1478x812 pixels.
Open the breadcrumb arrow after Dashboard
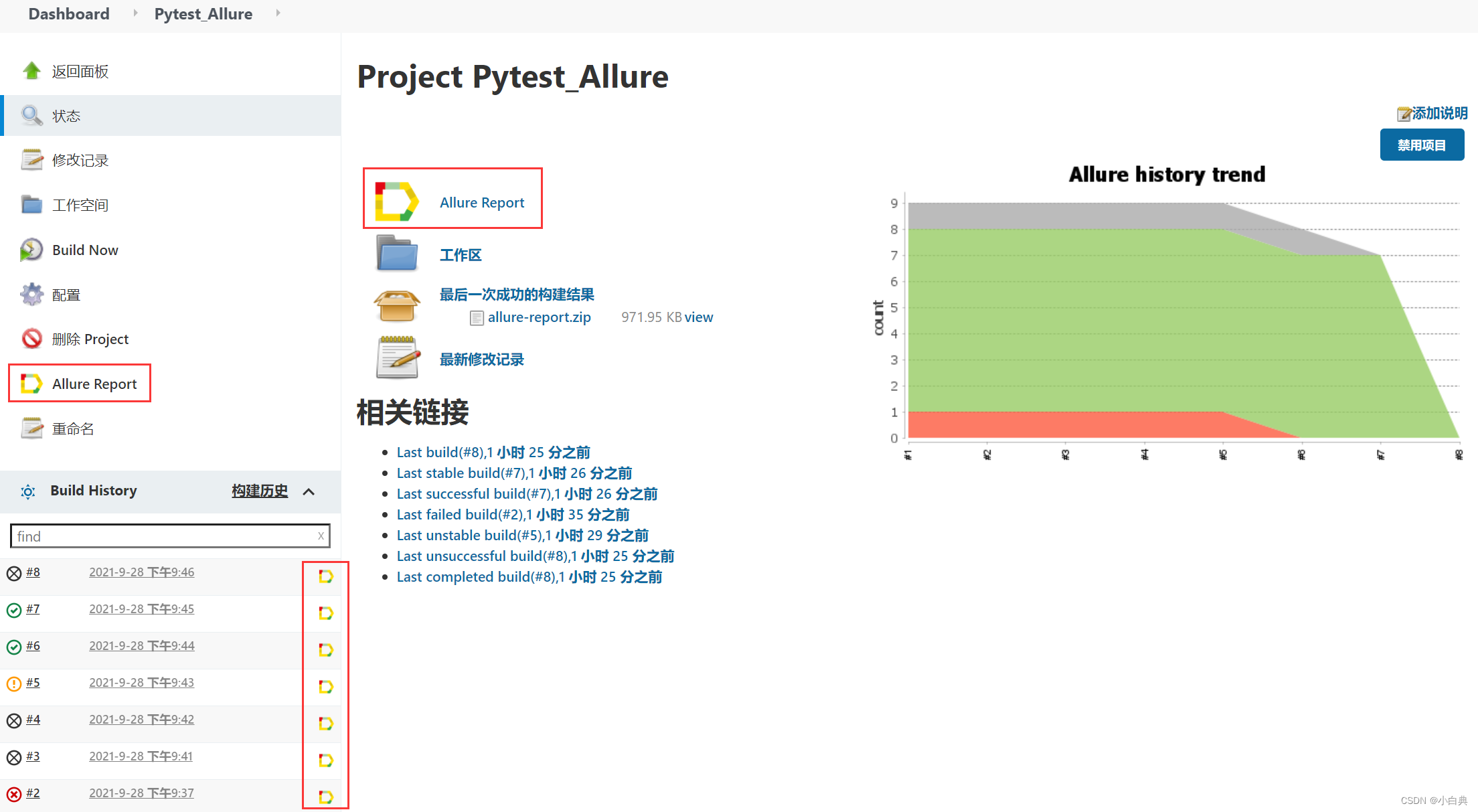click(135, 13)
